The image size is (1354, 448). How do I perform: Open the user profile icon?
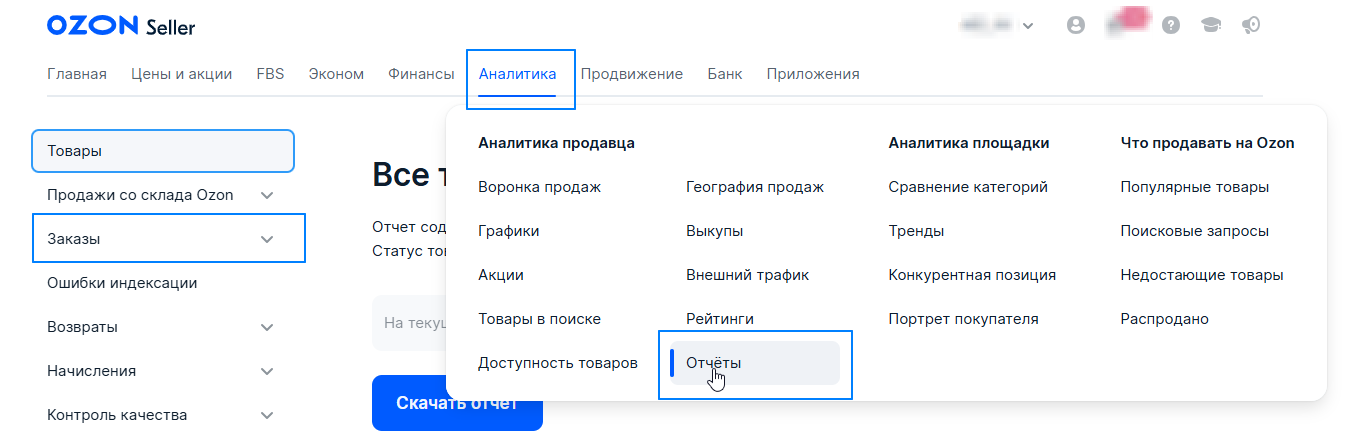tap(1076, 26)
